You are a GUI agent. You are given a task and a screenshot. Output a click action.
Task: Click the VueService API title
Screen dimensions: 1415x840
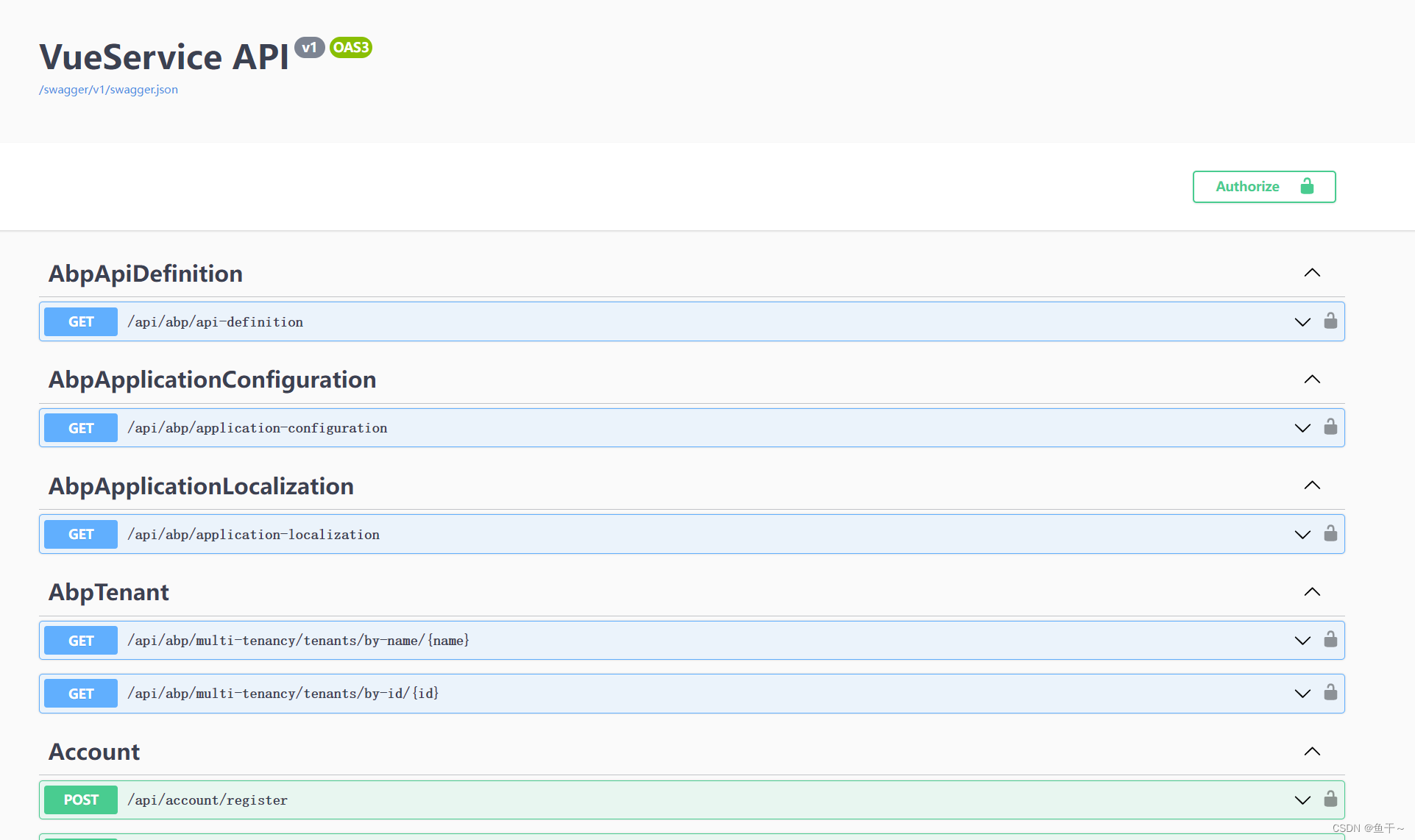tap(164, 57)
